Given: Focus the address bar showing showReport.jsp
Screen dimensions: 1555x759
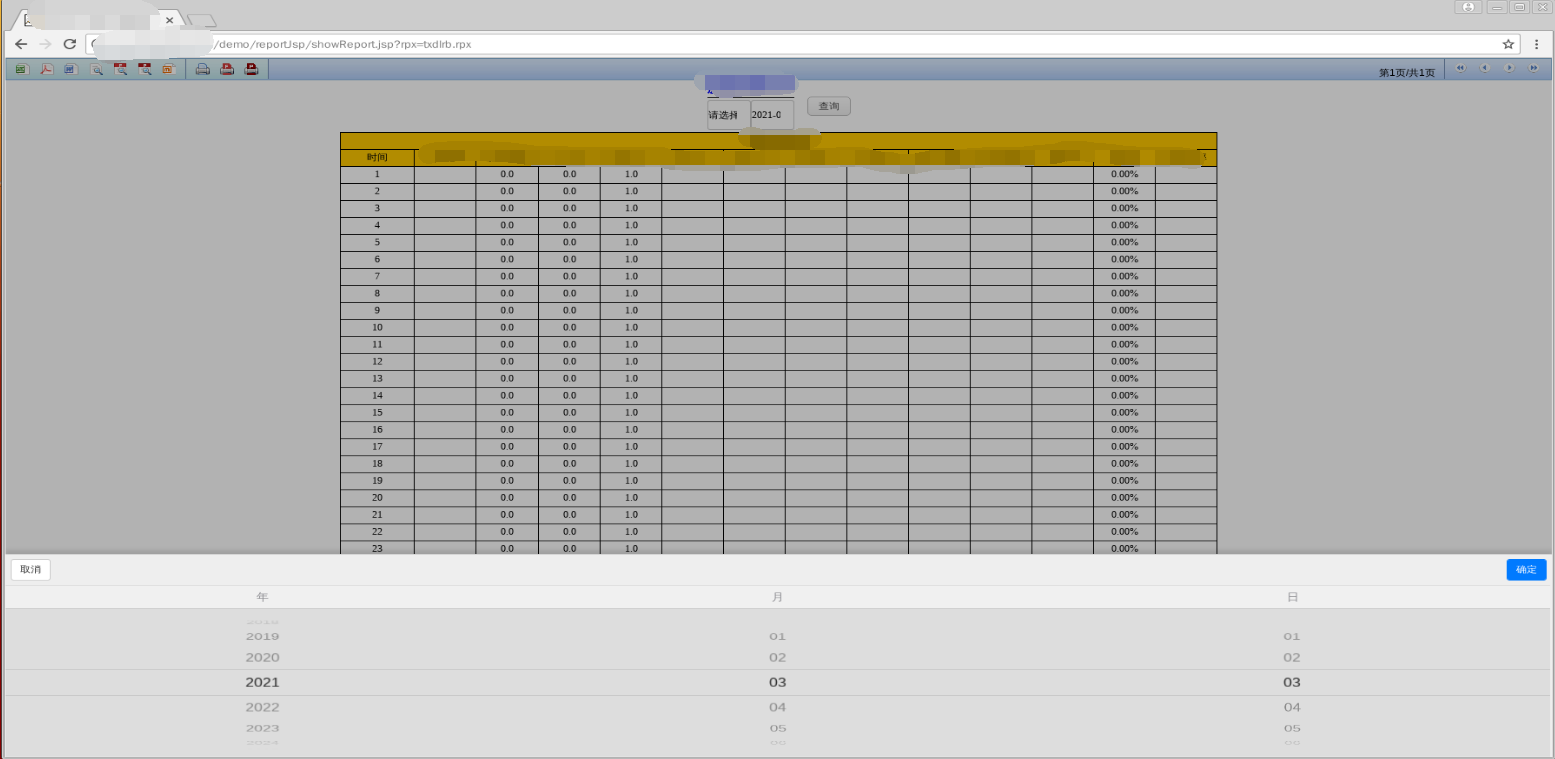Looking at the screenshot, I should (803, 44).
